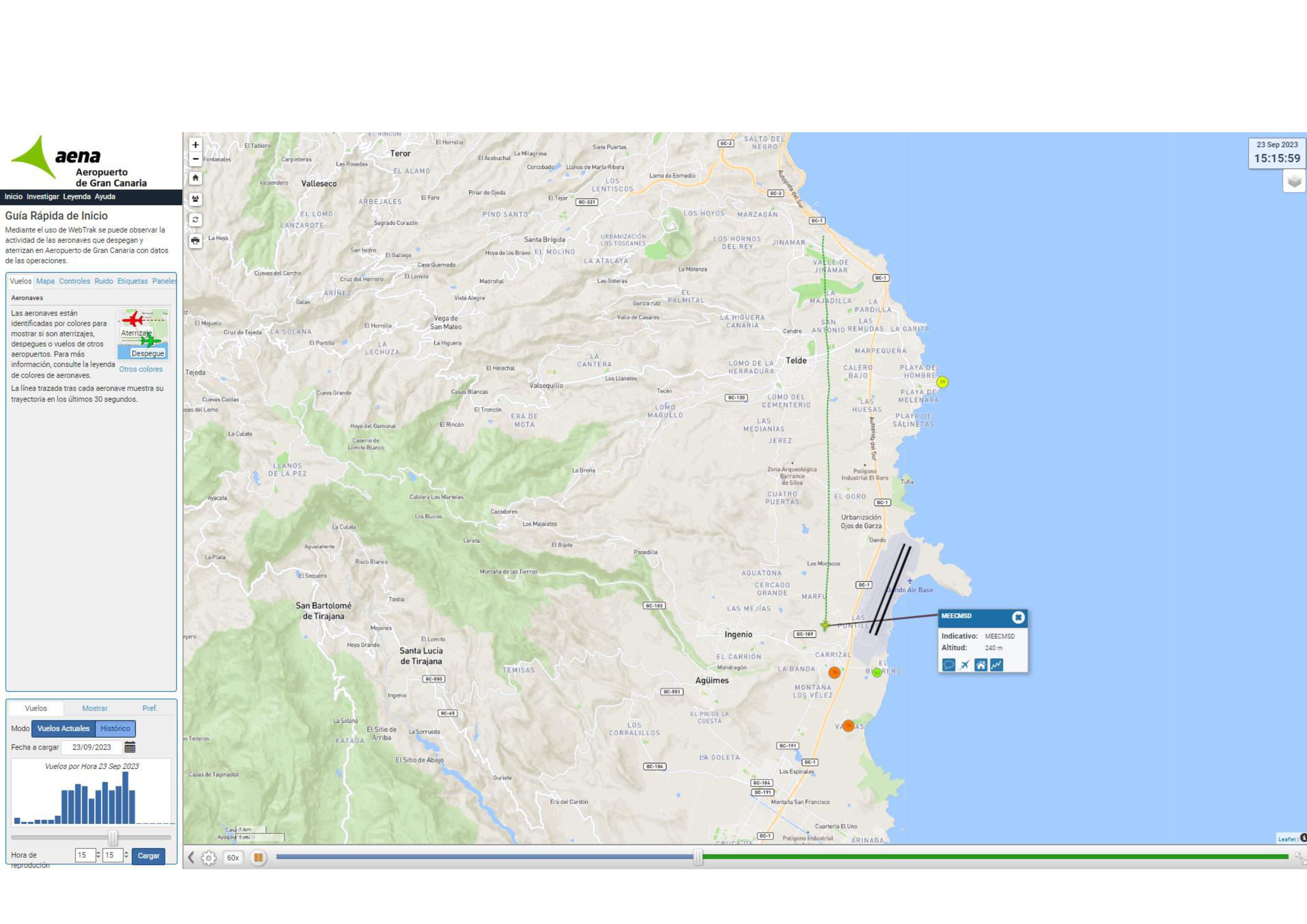Image resolution: width=1307 pixels, height=924 pixels.
Task: Switch mode to Histórico
Action: tap(115, 728)
